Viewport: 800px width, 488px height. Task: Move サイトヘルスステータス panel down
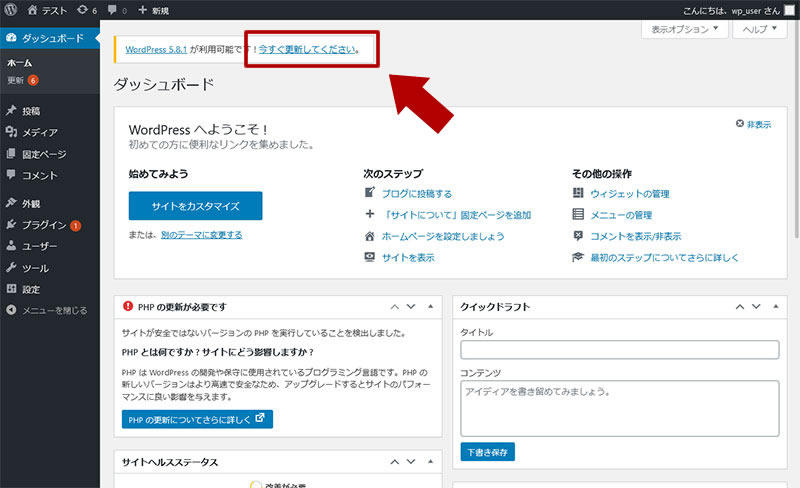[411, 461]
